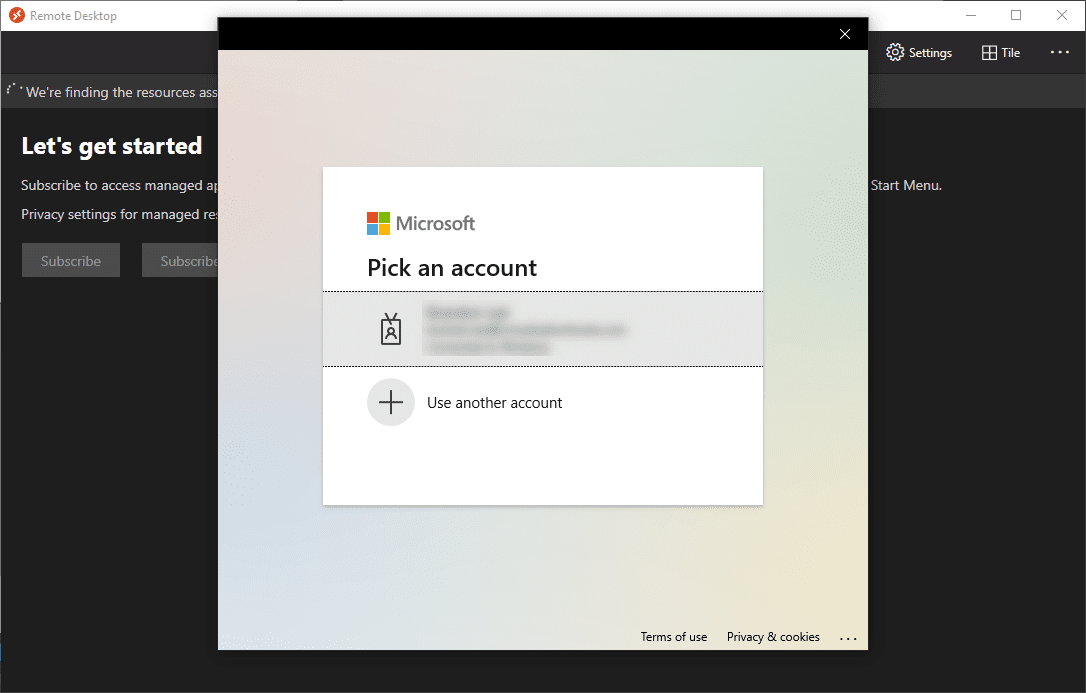Close the Remote Desktop window
This screenshot has width=1086, height=693.
[1062, 15]
